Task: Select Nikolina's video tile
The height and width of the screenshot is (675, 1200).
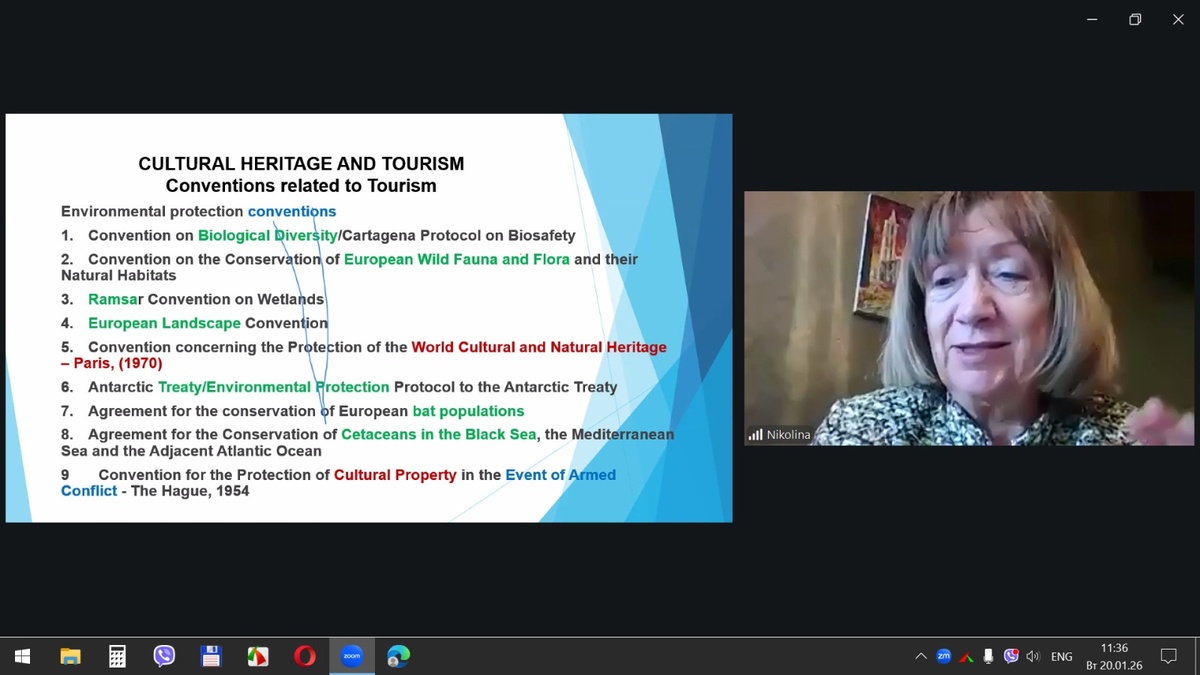Action: [969, 318]
